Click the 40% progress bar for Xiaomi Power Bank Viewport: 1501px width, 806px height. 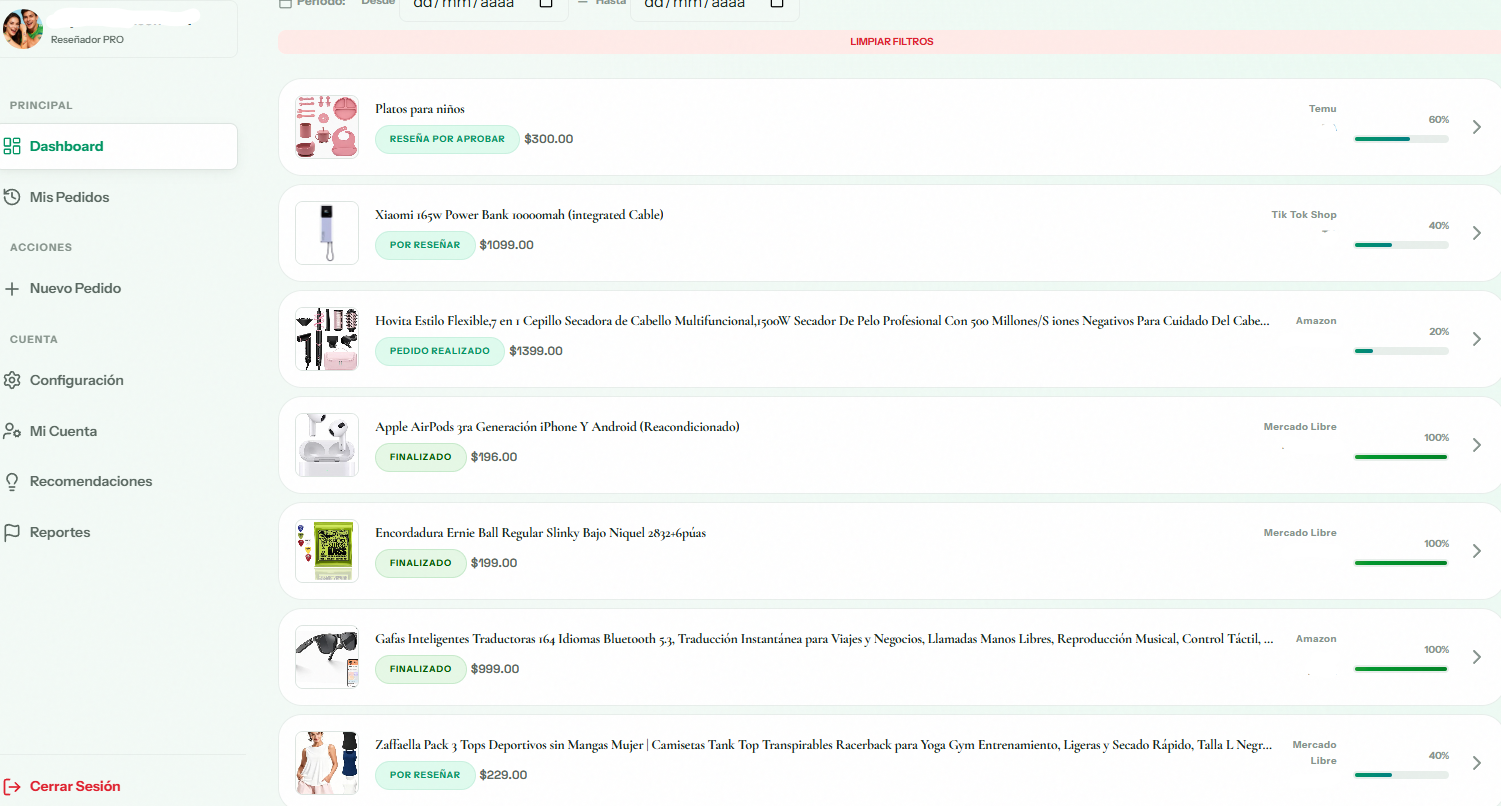1401,245
